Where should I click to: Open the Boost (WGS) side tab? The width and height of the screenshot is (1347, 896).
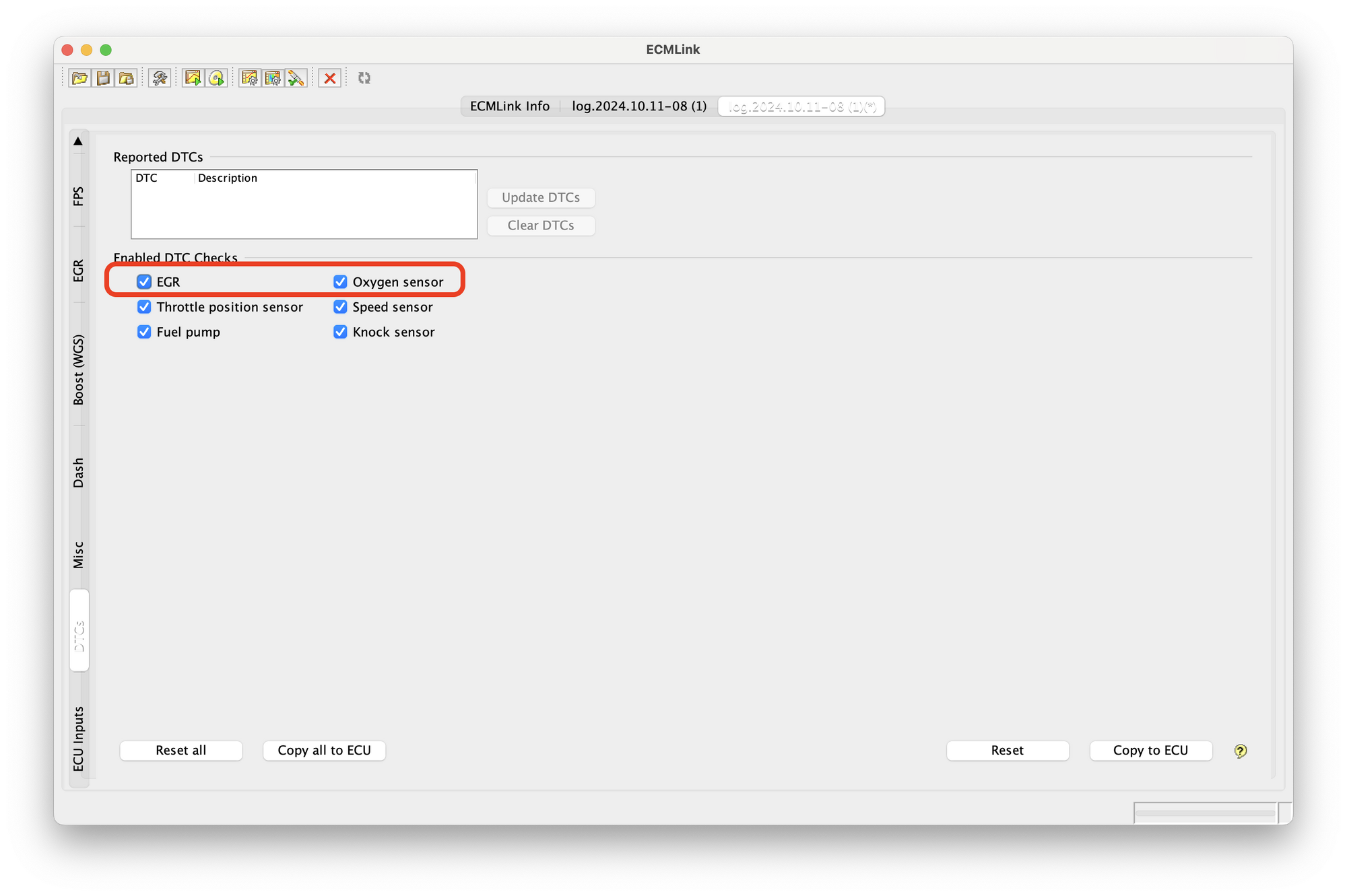coord(79,370)
